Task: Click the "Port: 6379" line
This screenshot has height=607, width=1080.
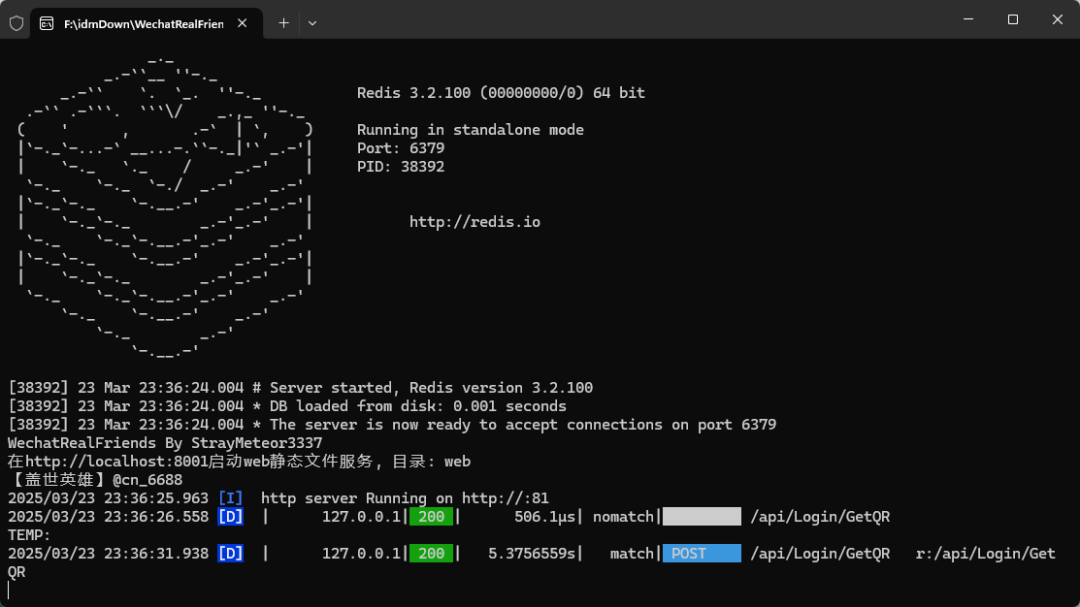Action: click(x=400, y=148)
